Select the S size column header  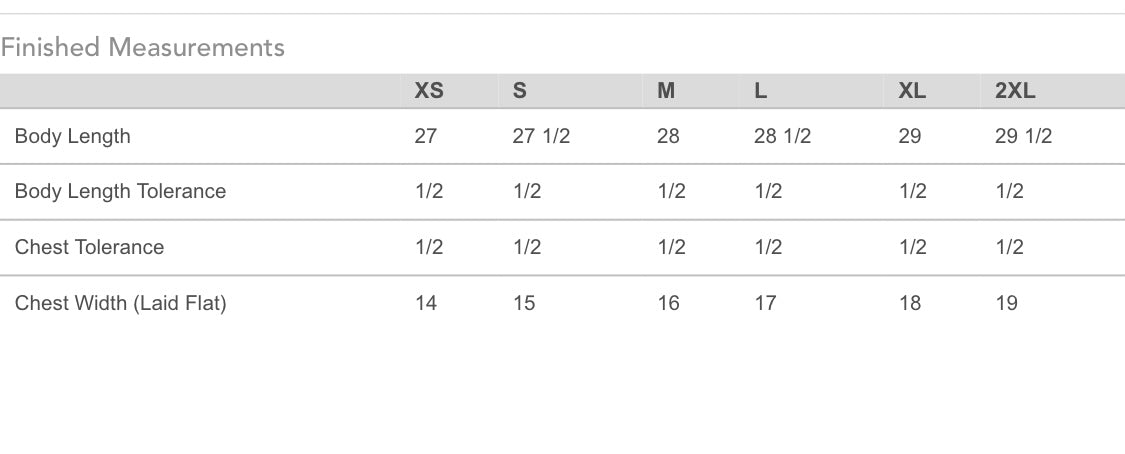click(x=519, y=91)
